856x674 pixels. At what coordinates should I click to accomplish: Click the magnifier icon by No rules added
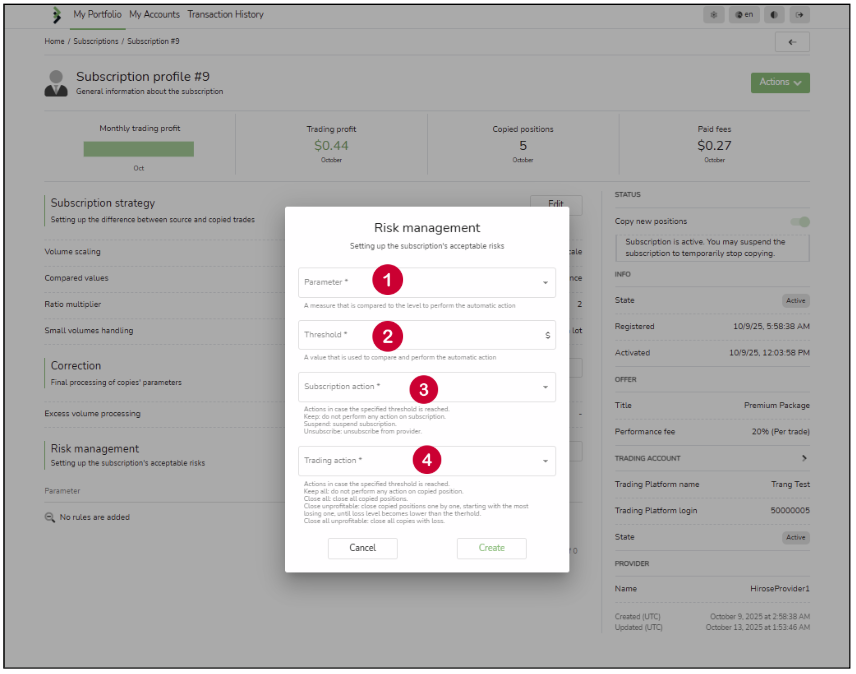[50, 517]
